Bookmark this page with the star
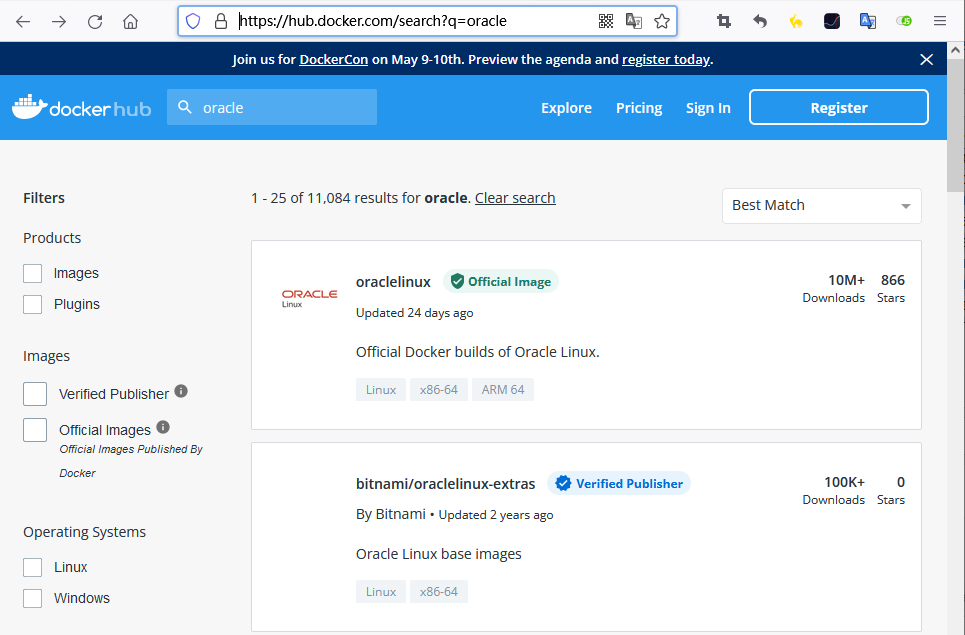This screenshot has height=635, width=965. click(662, 22)
